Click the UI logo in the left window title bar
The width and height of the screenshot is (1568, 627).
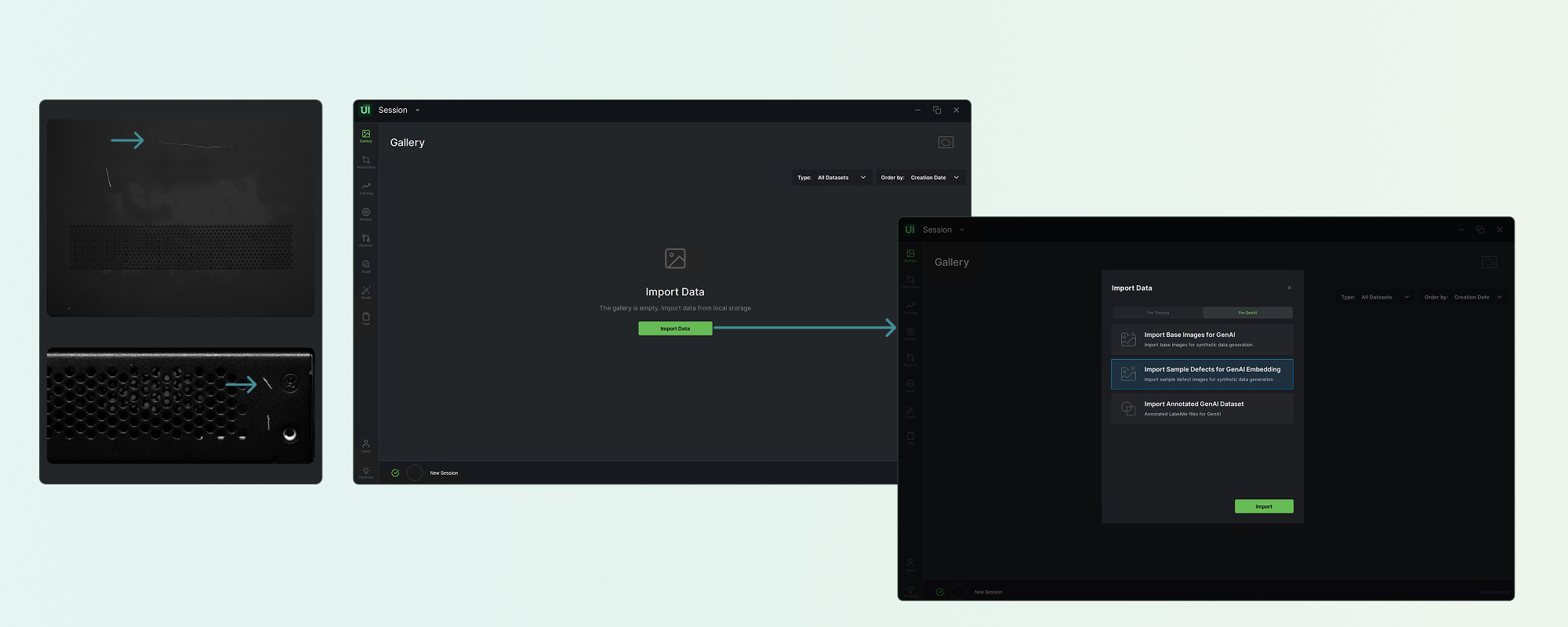coord(365,110)
